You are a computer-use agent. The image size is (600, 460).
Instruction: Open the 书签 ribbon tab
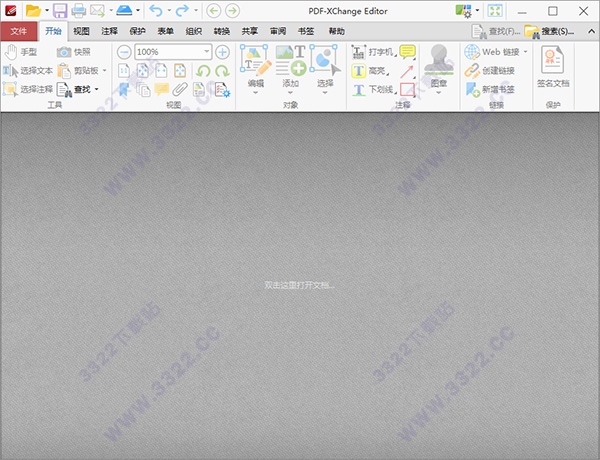click(306, 31)
